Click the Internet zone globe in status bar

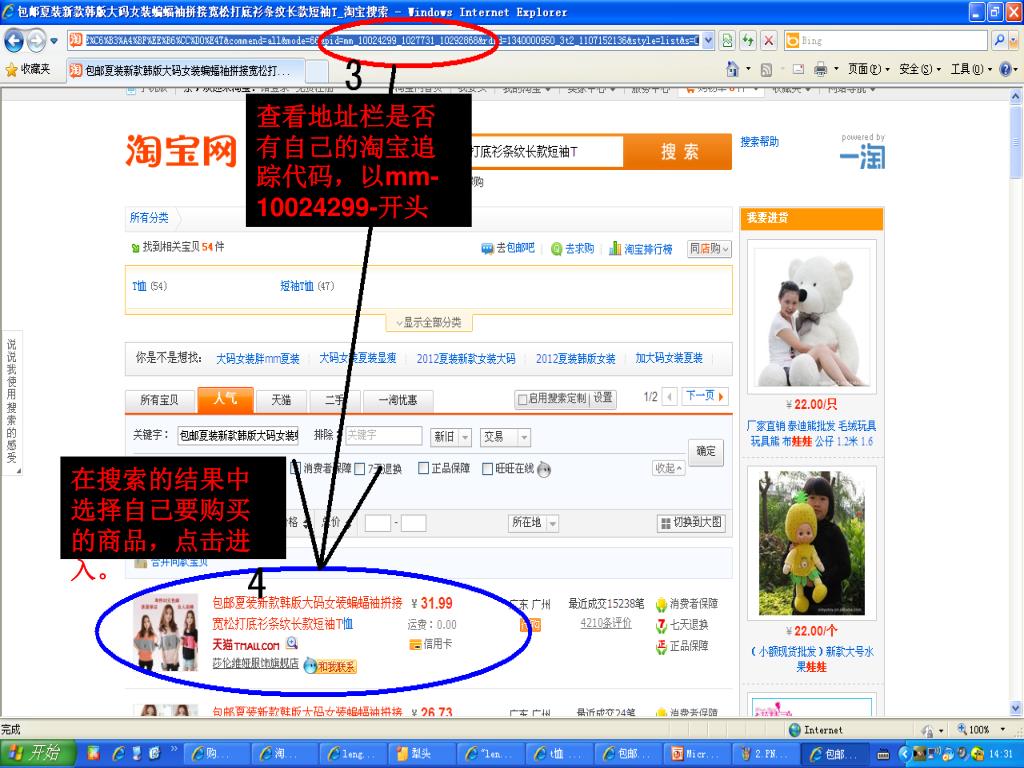(795, 730)
